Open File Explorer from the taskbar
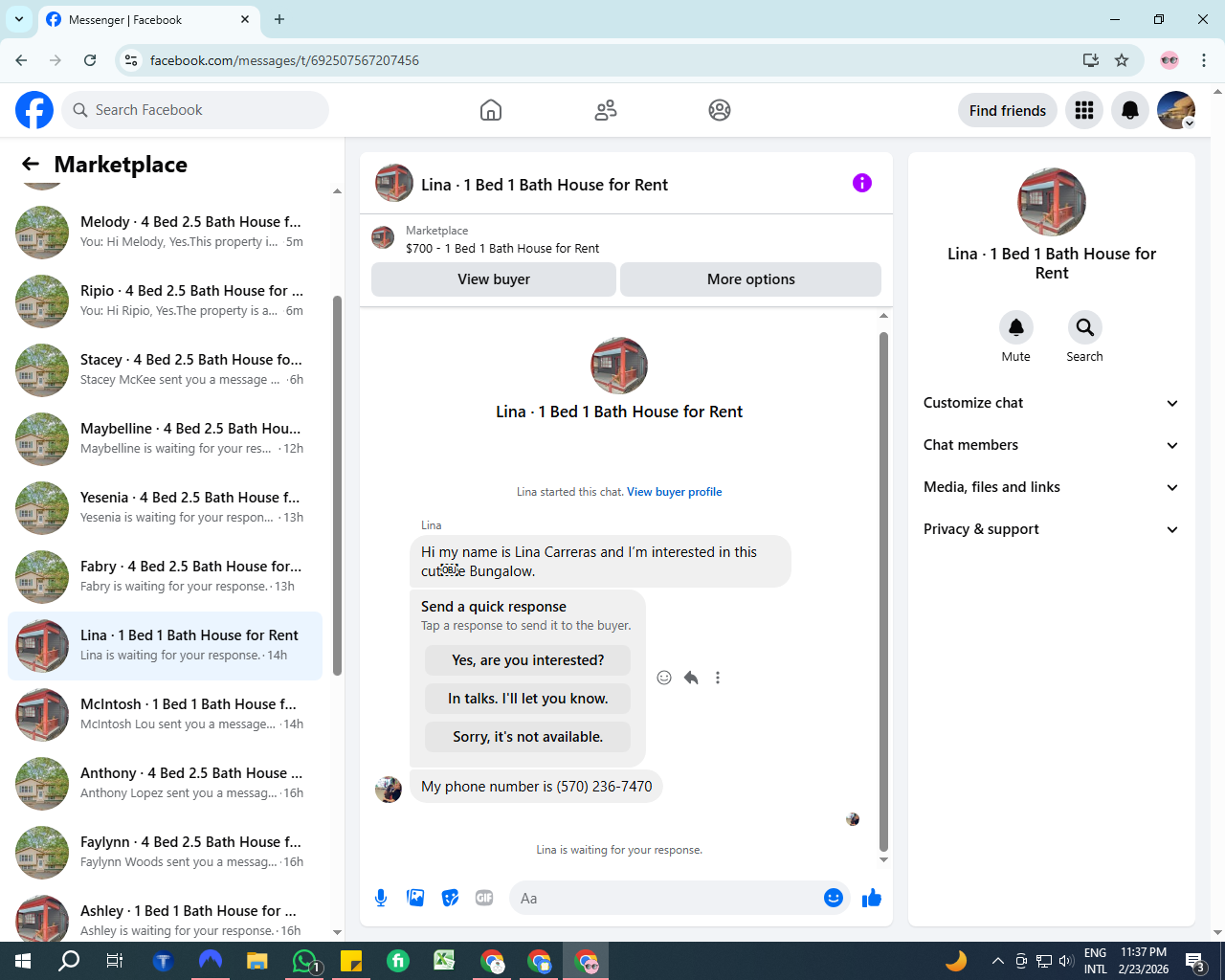Viewport: 1225px width, 980px height. 256,961
